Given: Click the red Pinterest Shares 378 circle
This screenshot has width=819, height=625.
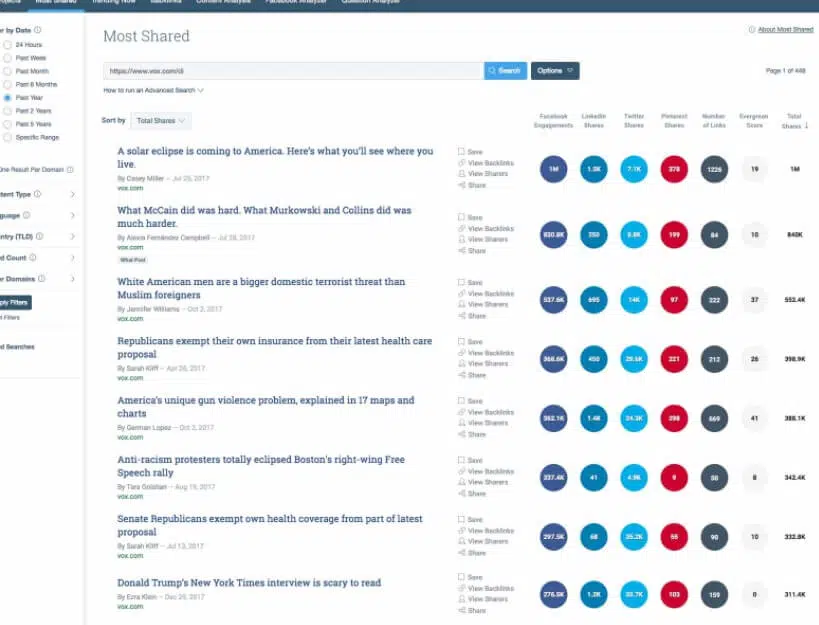Looking at the screenshot, I should (674, 169).
